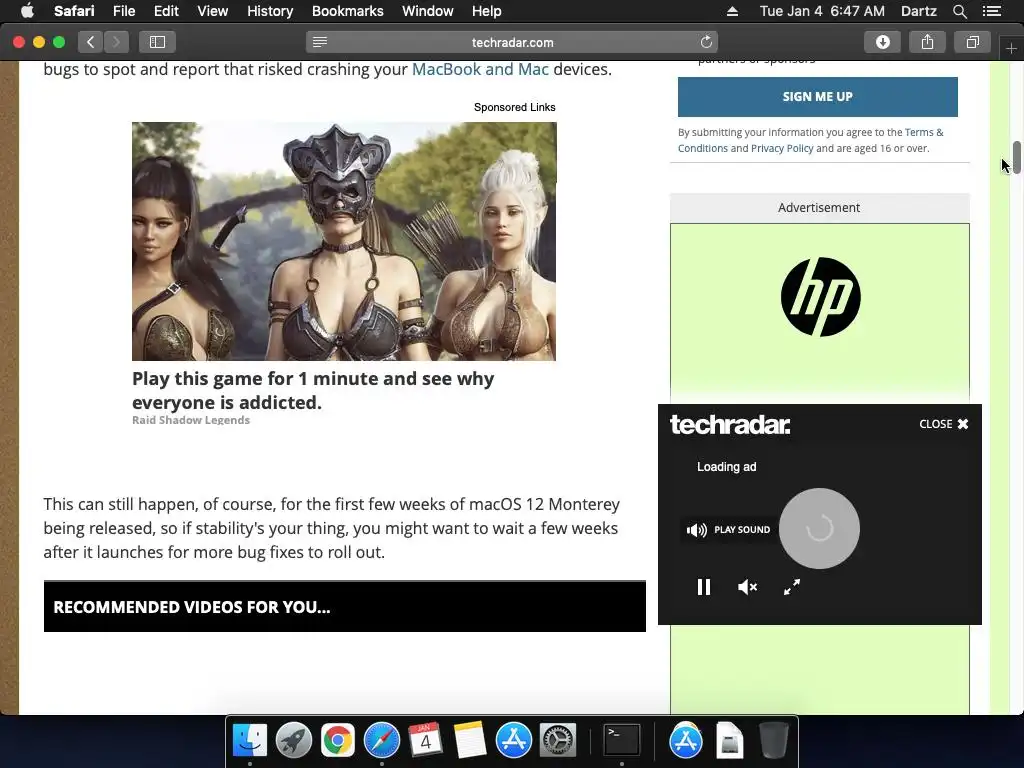Expand video player to fullscreen

(x=792, y=587)
